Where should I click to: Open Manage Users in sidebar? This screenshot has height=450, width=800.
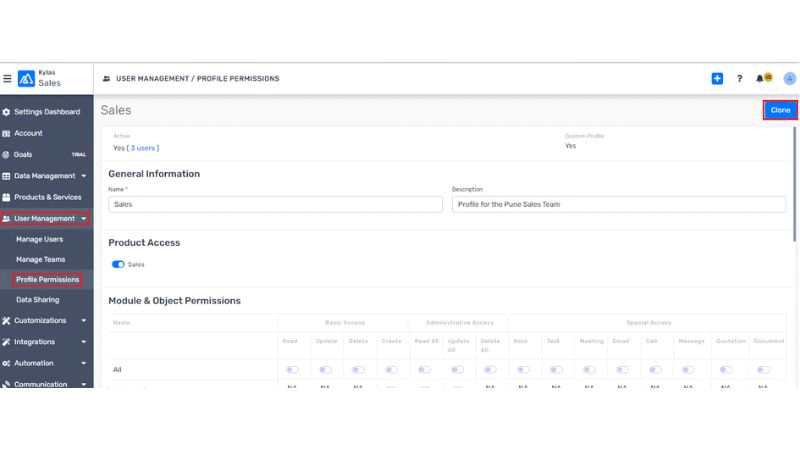click(40, 239)
